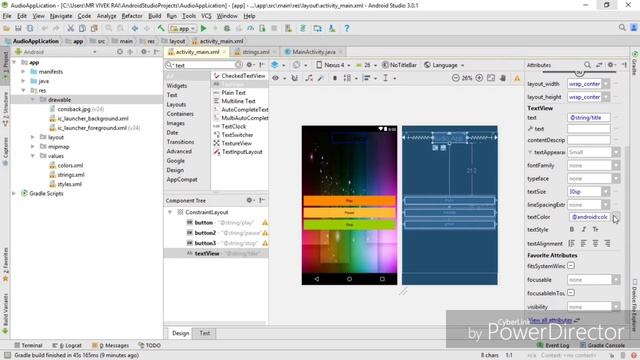Run the app with green play icon
640x360 pixels.
203,29
